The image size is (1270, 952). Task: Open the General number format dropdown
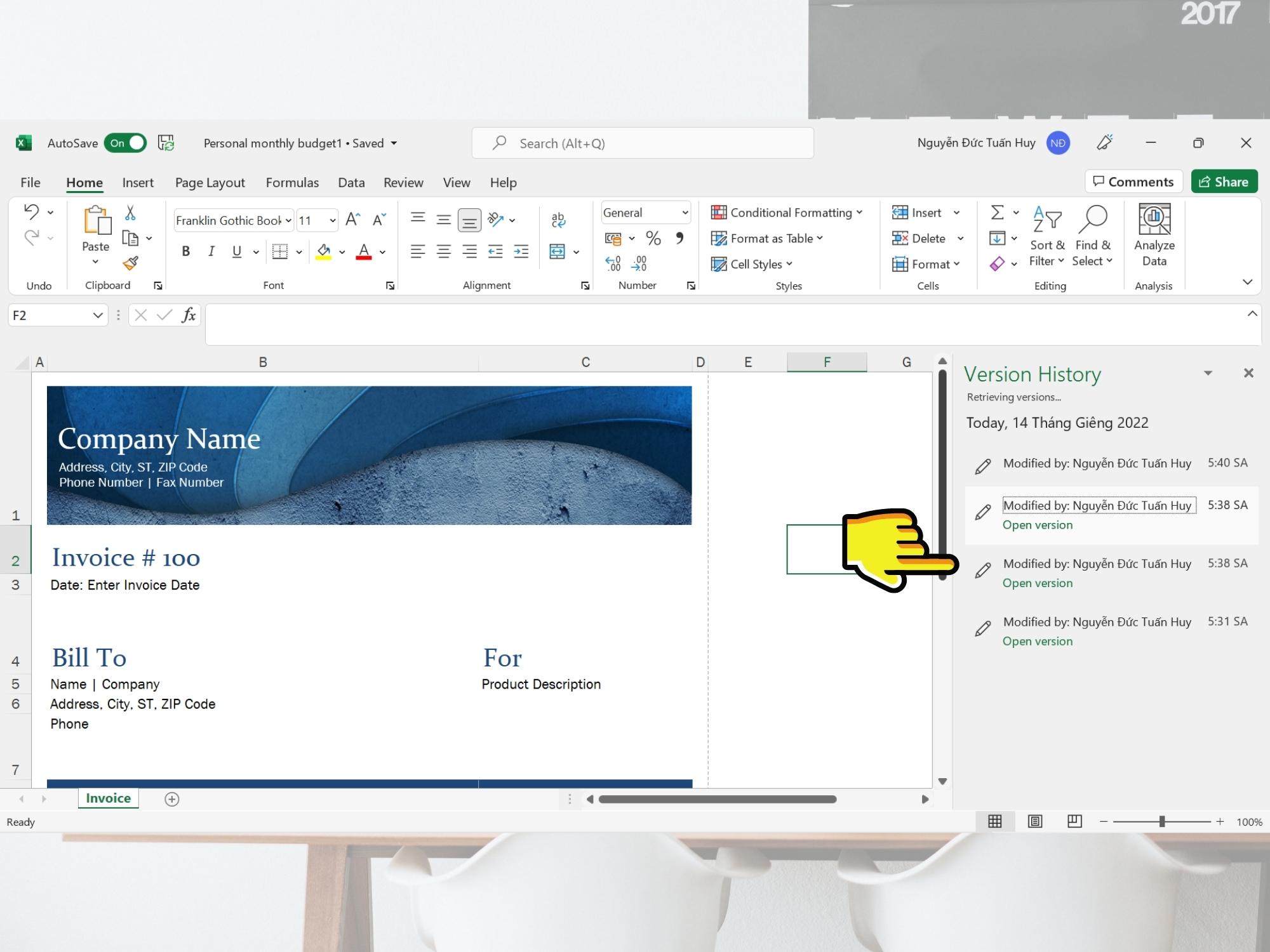coord(685,213)
